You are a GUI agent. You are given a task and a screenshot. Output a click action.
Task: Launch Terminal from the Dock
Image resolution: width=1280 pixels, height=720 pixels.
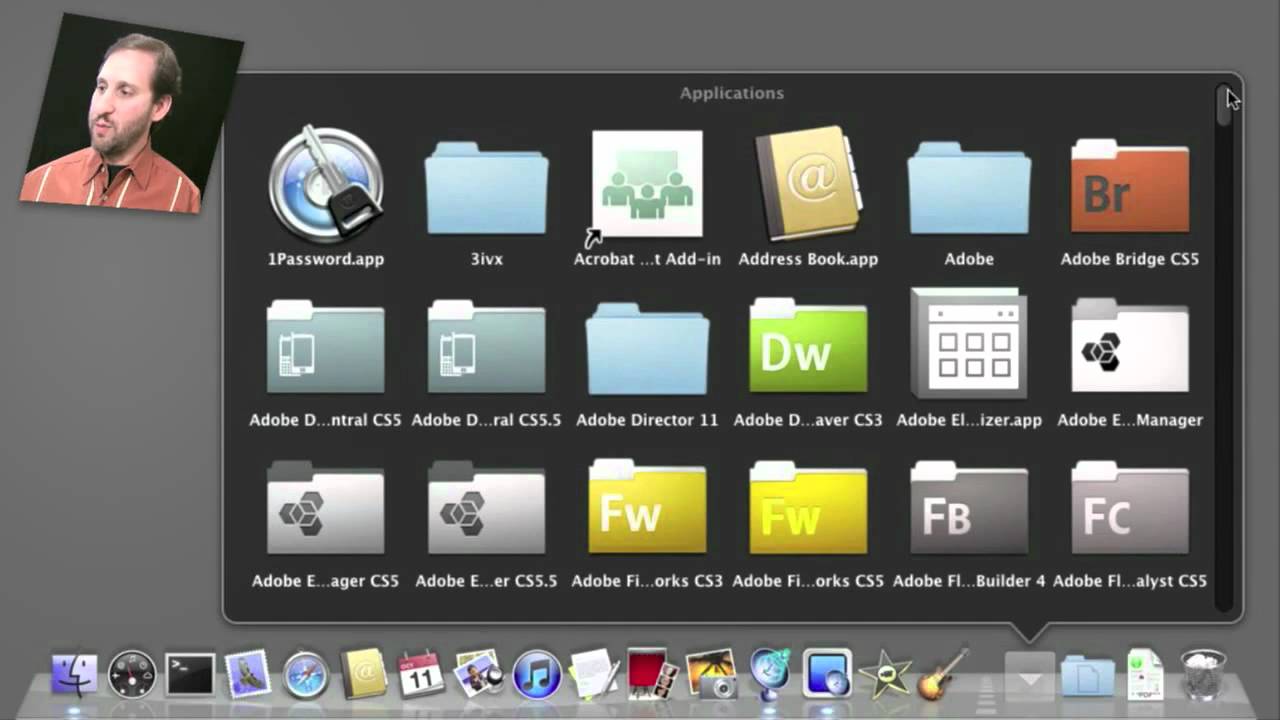click(190, 674)
